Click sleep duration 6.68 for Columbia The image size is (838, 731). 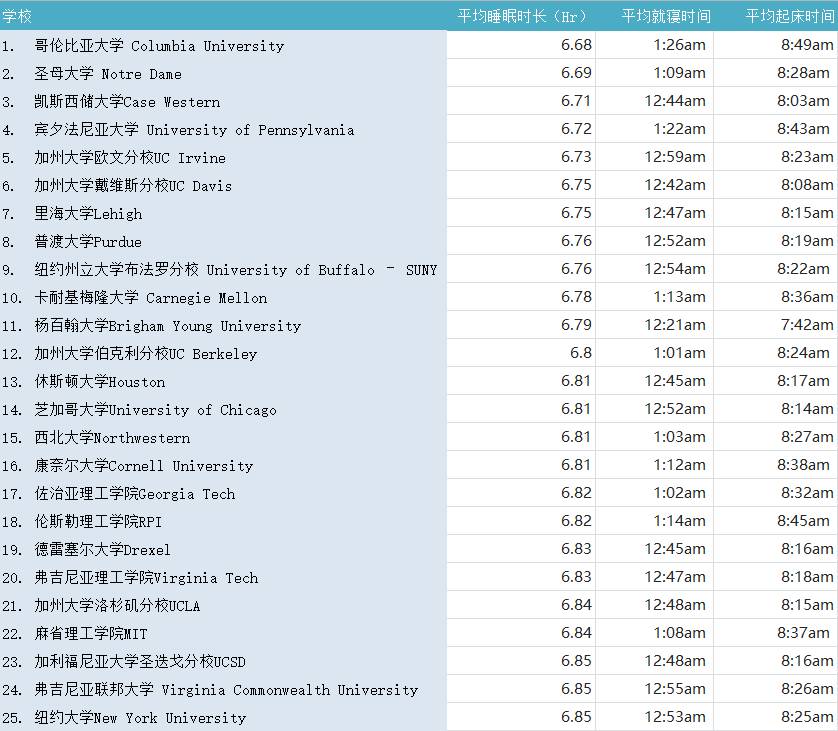pos(576,44)
